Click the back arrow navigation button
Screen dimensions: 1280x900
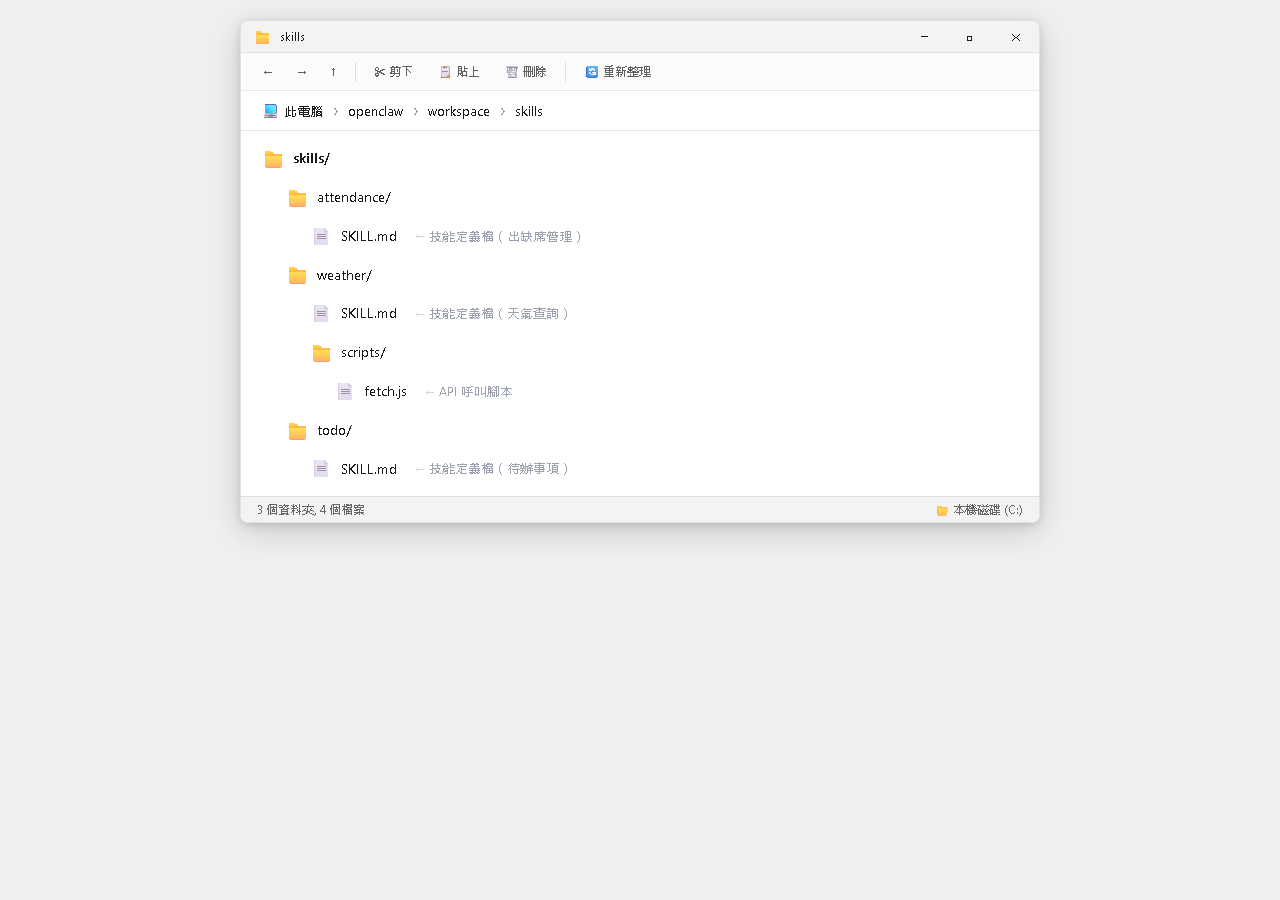268,72
